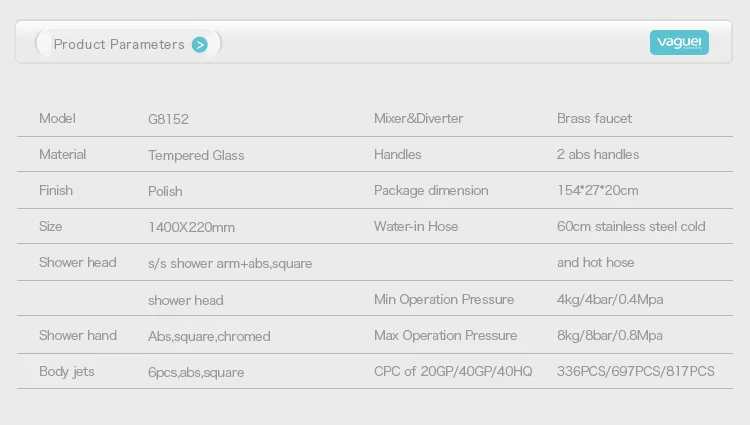Select the Brass faucet value
Viewport: 750px width, 425px height.
click(x=594, y=118)
